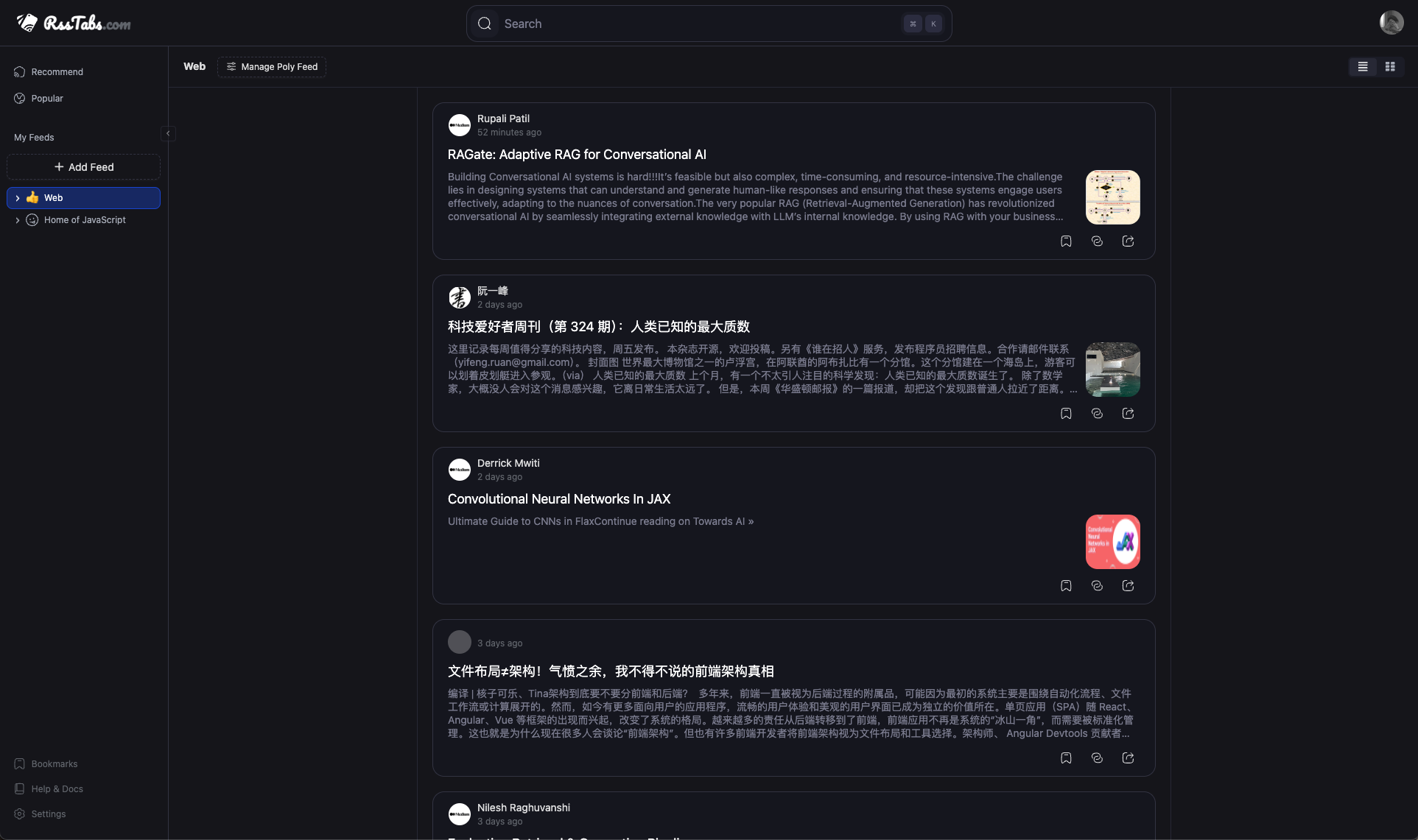Open the user profile avatar

1391,23
